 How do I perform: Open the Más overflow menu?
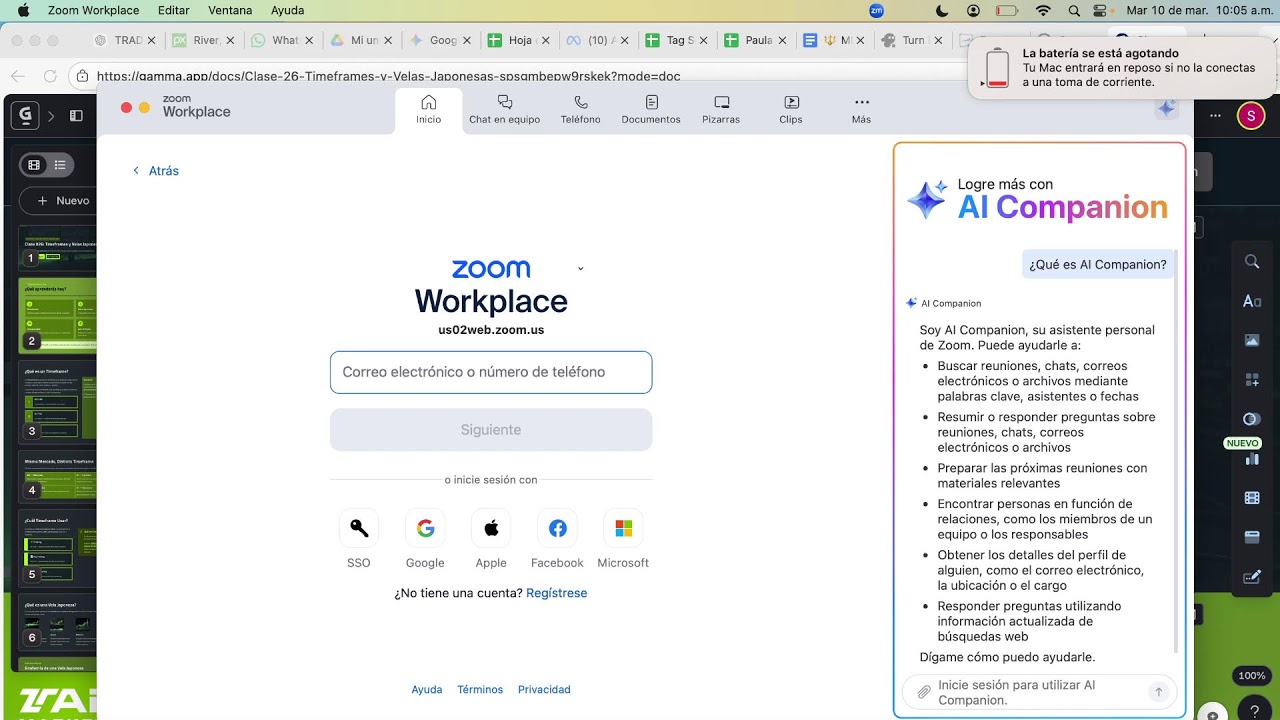[x=861, y=110]
